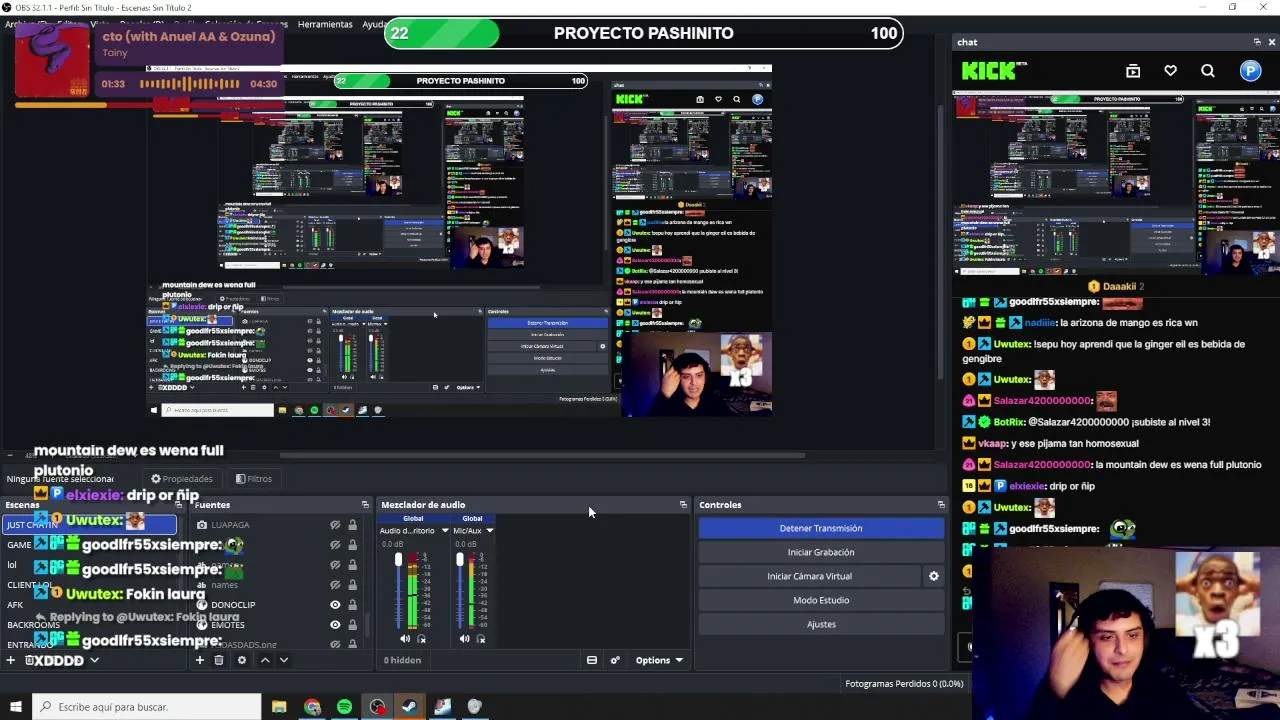
Task: Click OBS Studio taskbar icon
Action: pyautogui.click(x=377, y=707)
